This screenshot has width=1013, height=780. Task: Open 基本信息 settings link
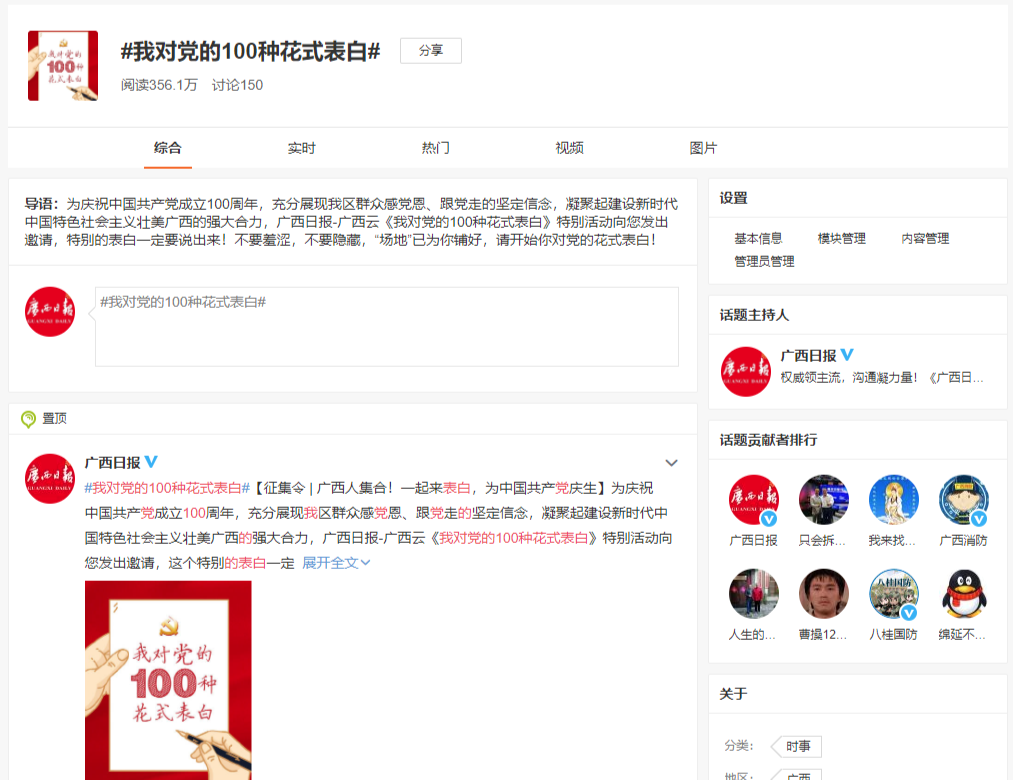pos(758,238)
